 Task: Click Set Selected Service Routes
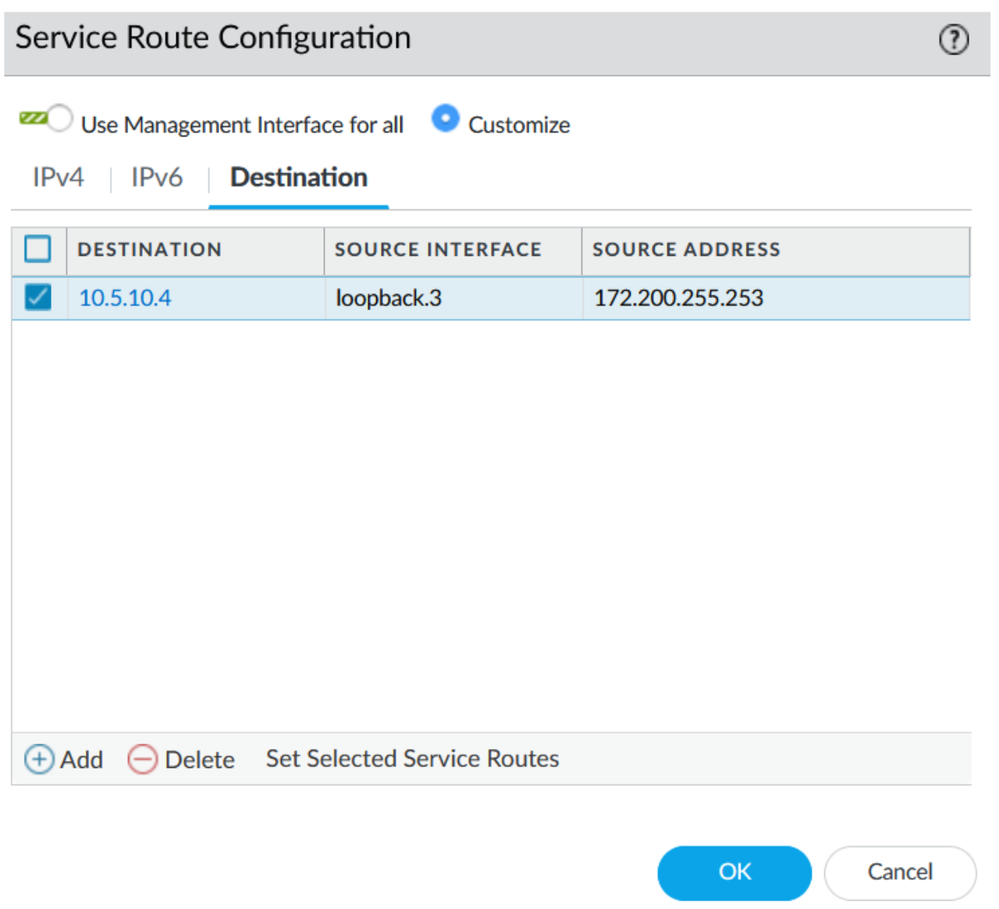coord(412,759)
